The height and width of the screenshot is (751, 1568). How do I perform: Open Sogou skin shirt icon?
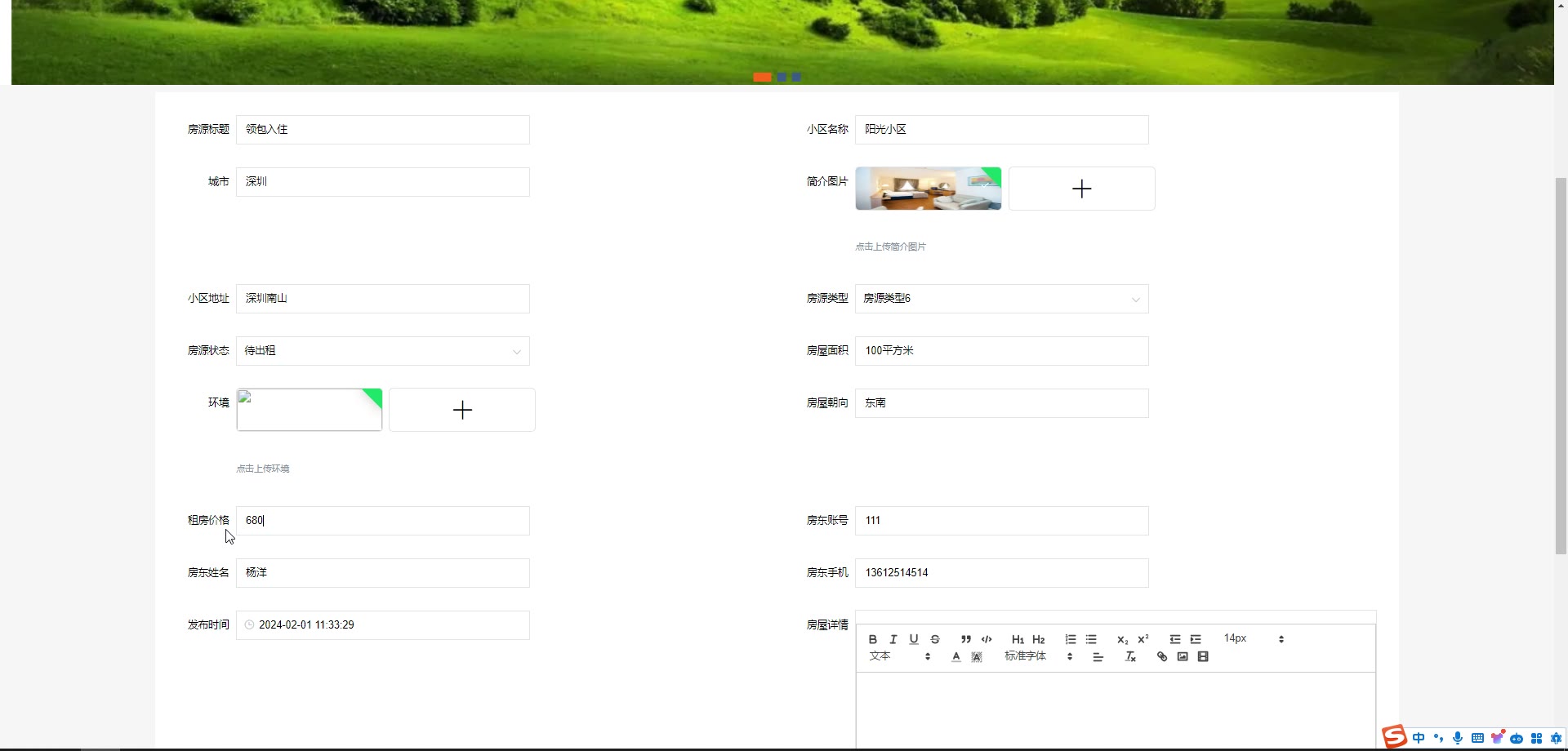(x=1497, y=737)
